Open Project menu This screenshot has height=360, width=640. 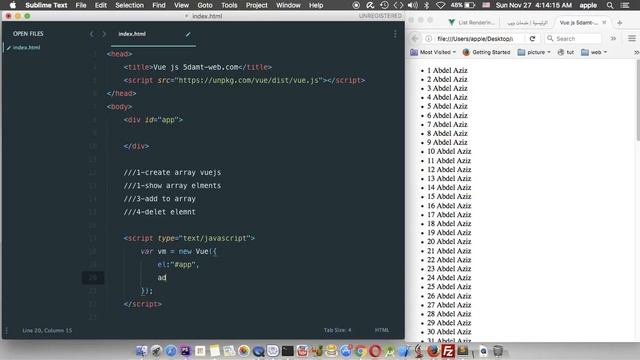click(256, 5)
